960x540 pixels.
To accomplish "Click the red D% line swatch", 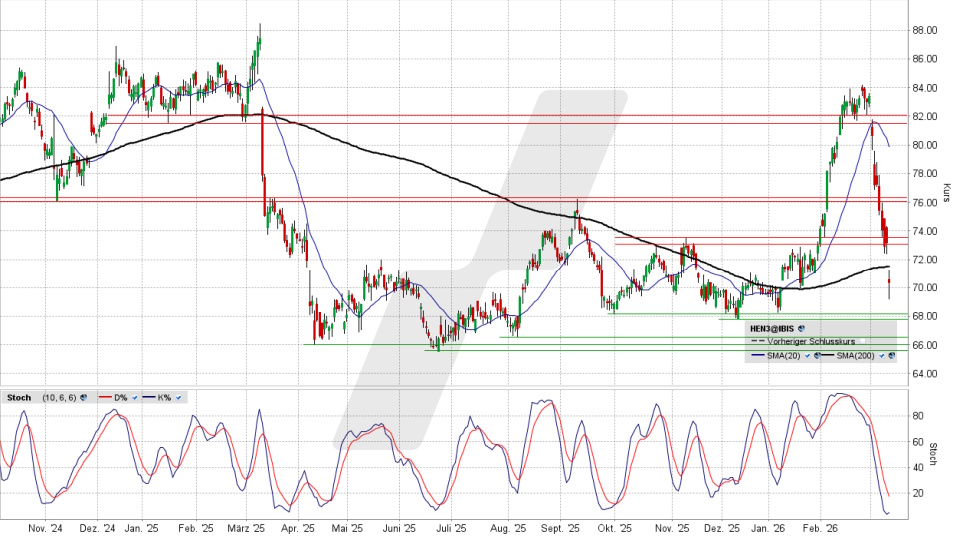I will pyautogui.click(x=105, y=397).
